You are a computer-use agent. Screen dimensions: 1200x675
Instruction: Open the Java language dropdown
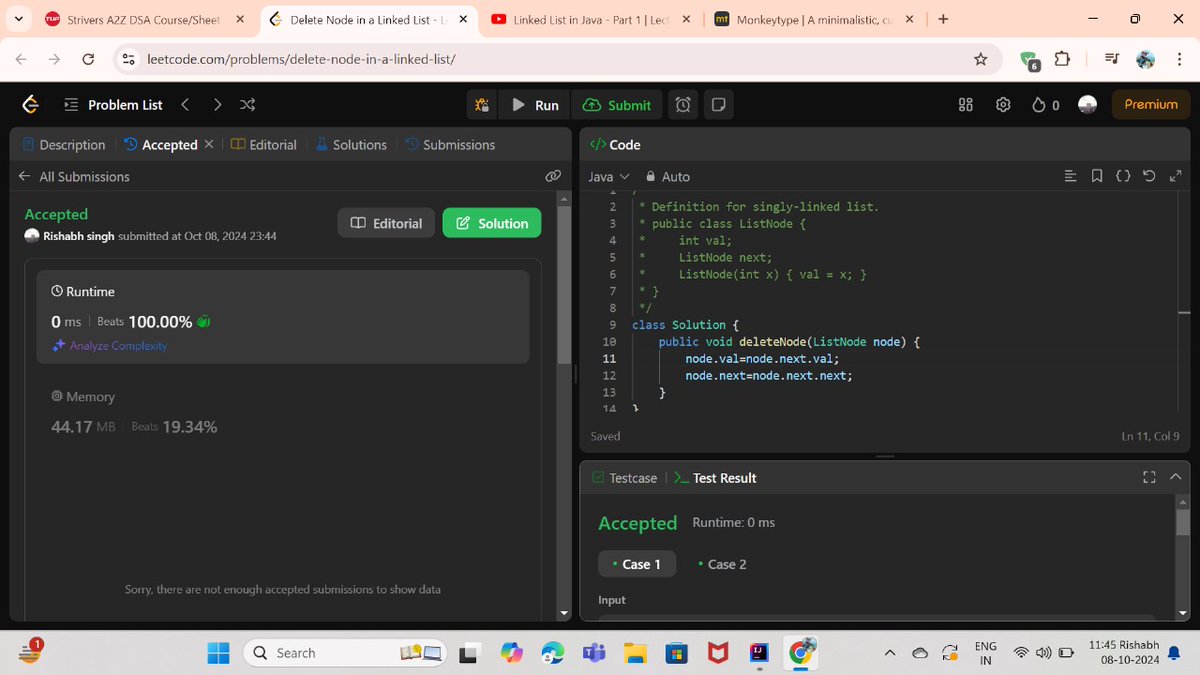pos(609,176)
